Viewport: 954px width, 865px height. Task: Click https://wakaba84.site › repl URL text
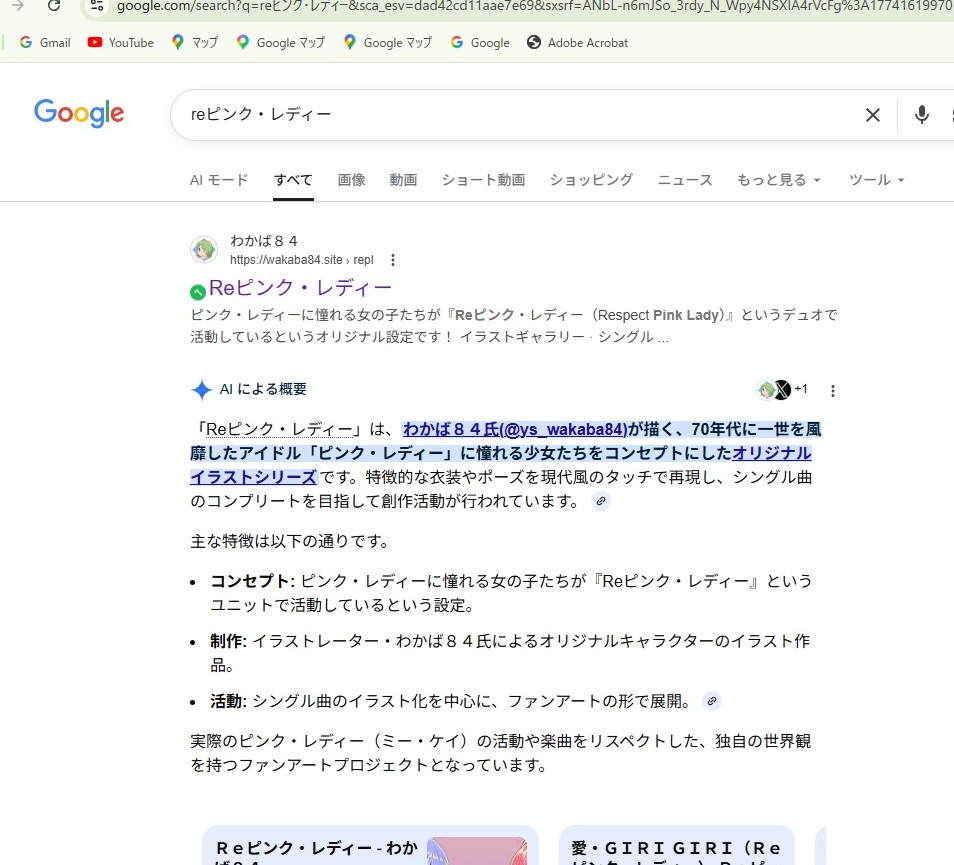click(x=302, y=260)
